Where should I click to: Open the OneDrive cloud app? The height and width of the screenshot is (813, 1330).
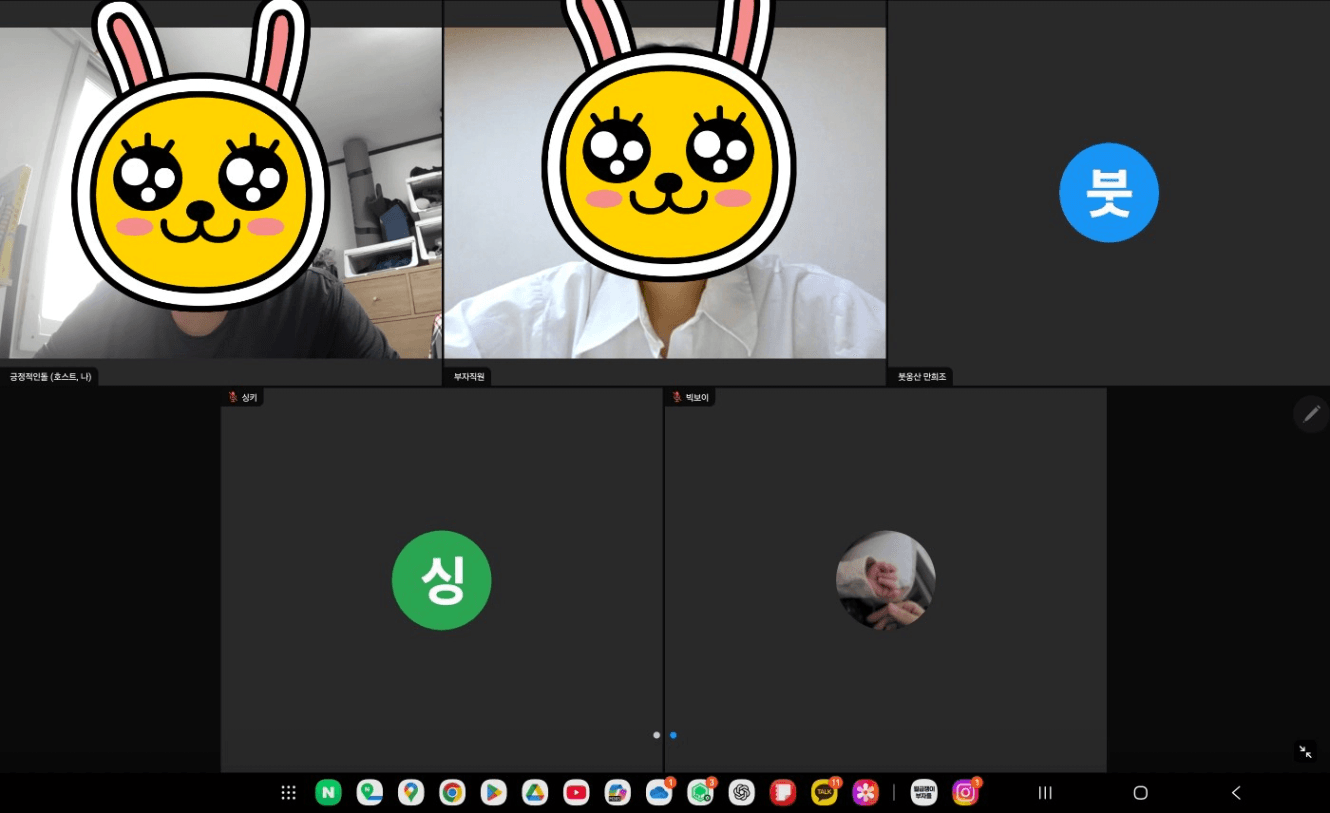pyautogui.click(x=659, y=793)
